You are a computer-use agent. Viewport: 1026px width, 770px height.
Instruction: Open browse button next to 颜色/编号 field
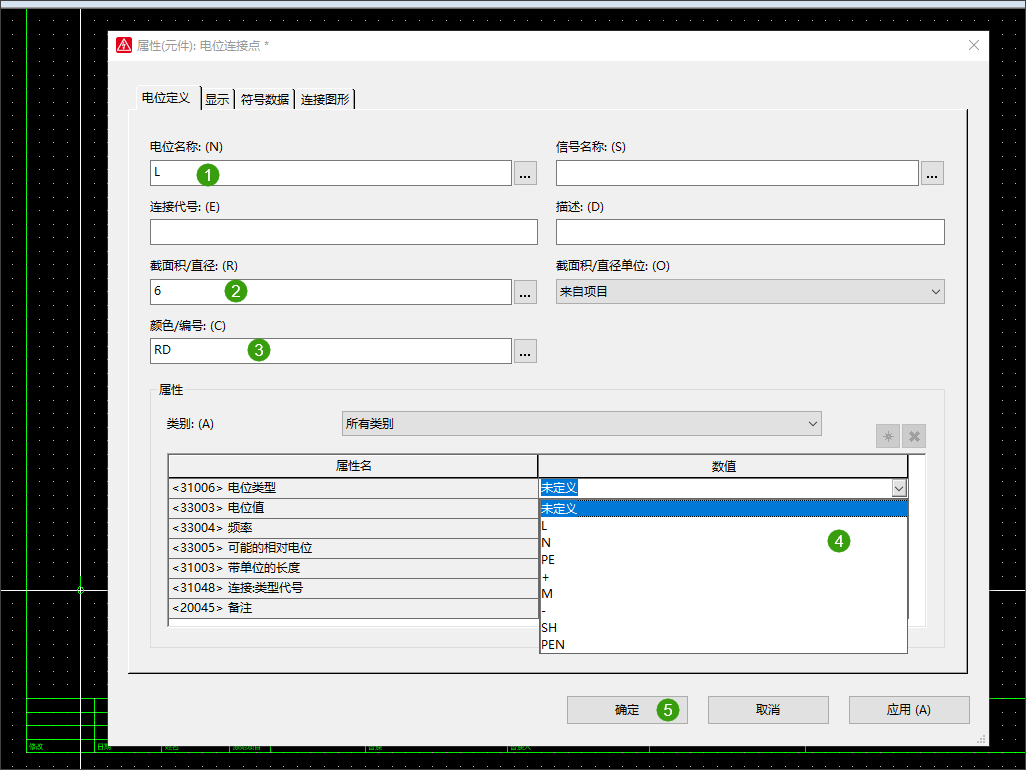(x=525, y=351)
